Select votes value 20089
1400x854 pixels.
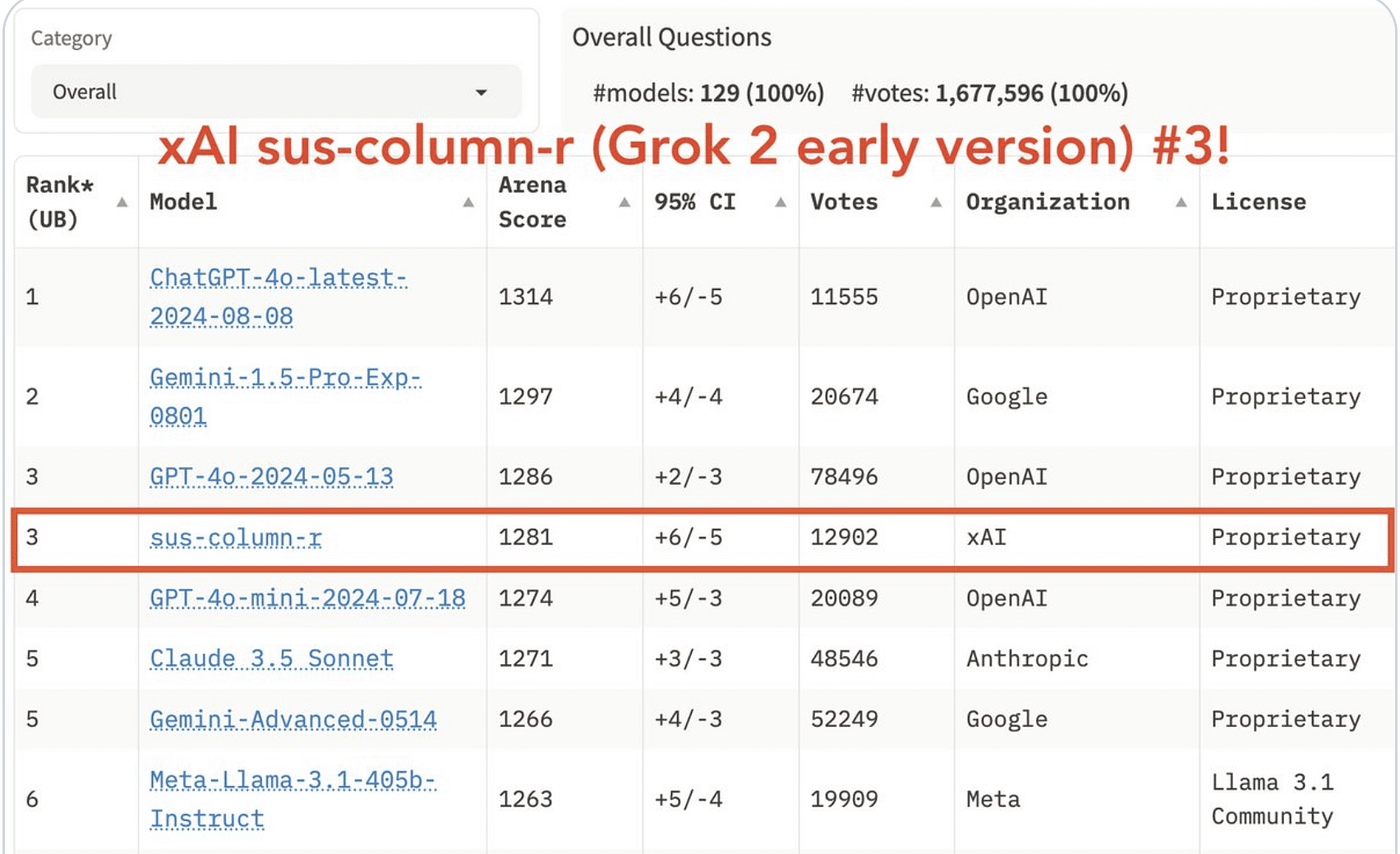[x=844, y=599]
